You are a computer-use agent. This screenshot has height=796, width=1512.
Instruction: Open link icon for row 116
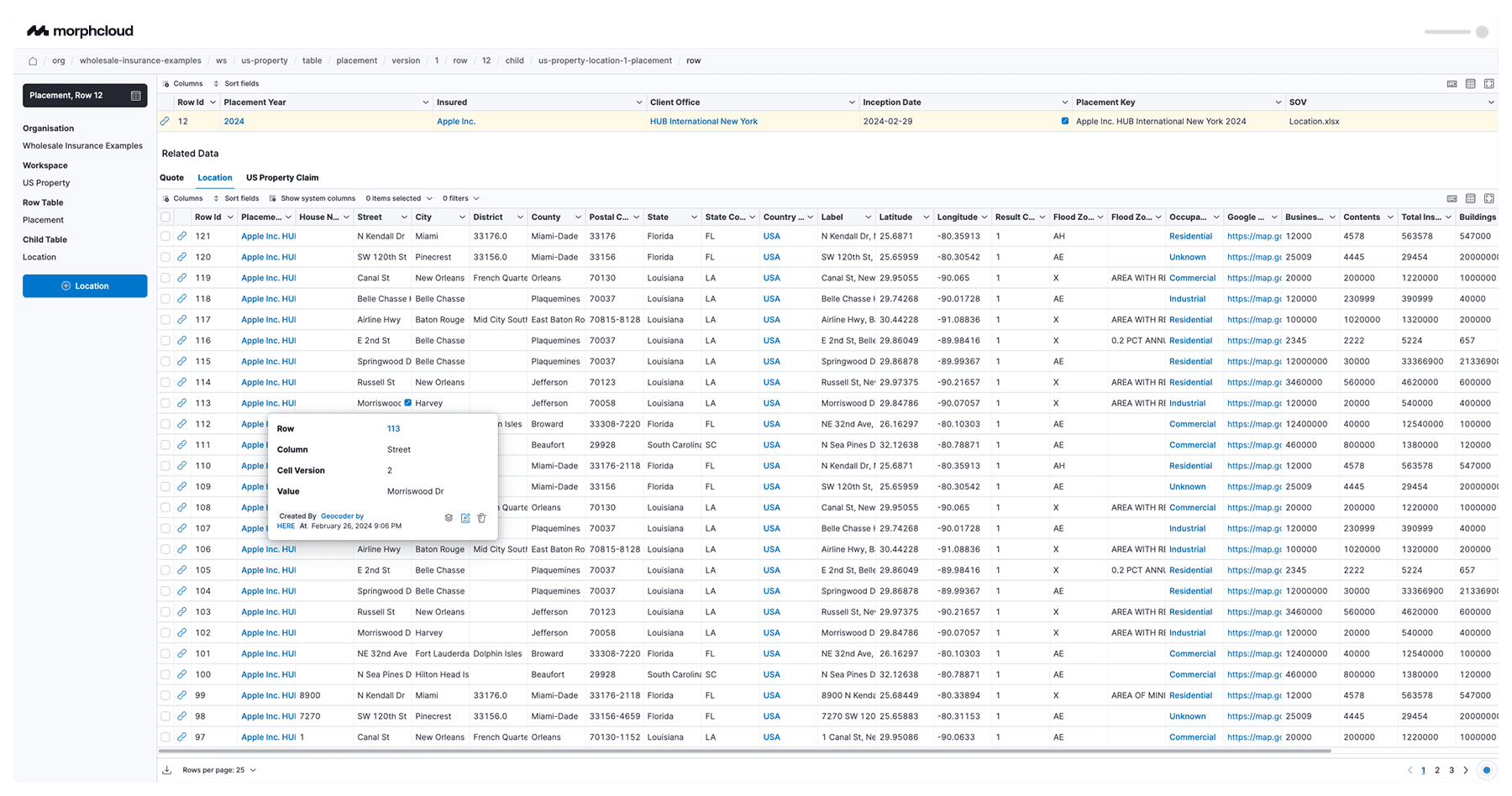coord(181,340)
